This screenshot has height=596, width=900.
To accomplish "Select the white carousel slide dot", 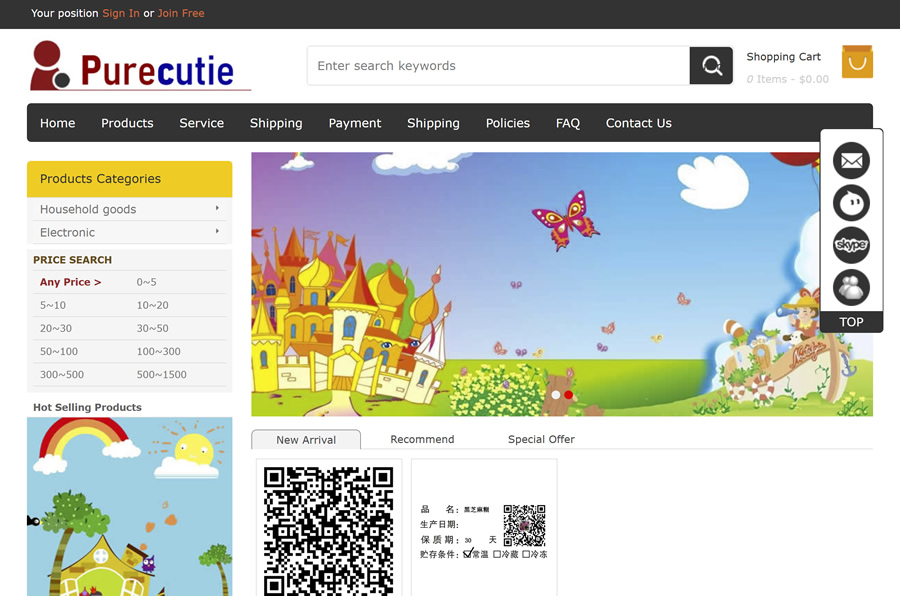I will tap(556, 395).
